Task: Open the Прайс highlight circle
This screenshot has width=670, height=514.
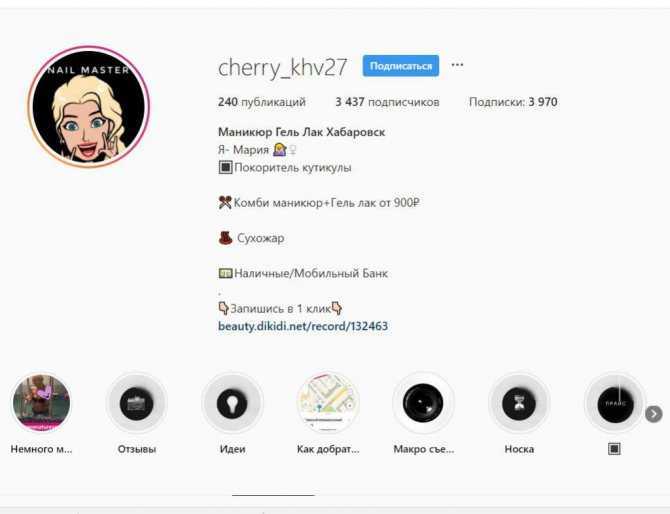Action: (x=614, y=403)
